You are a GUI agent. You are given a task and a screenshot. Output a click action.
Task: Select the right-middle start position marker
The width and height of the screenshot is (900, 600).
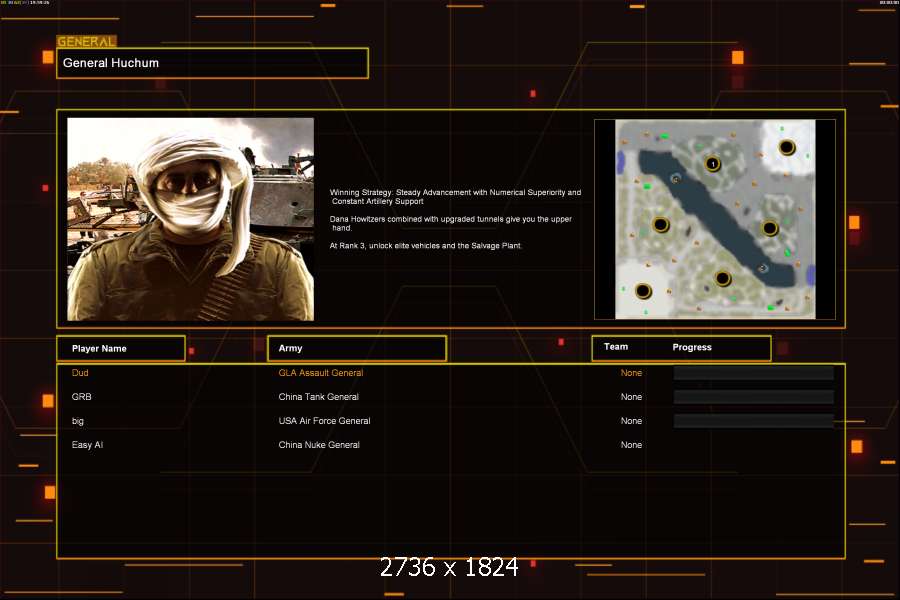coord(769,228)
